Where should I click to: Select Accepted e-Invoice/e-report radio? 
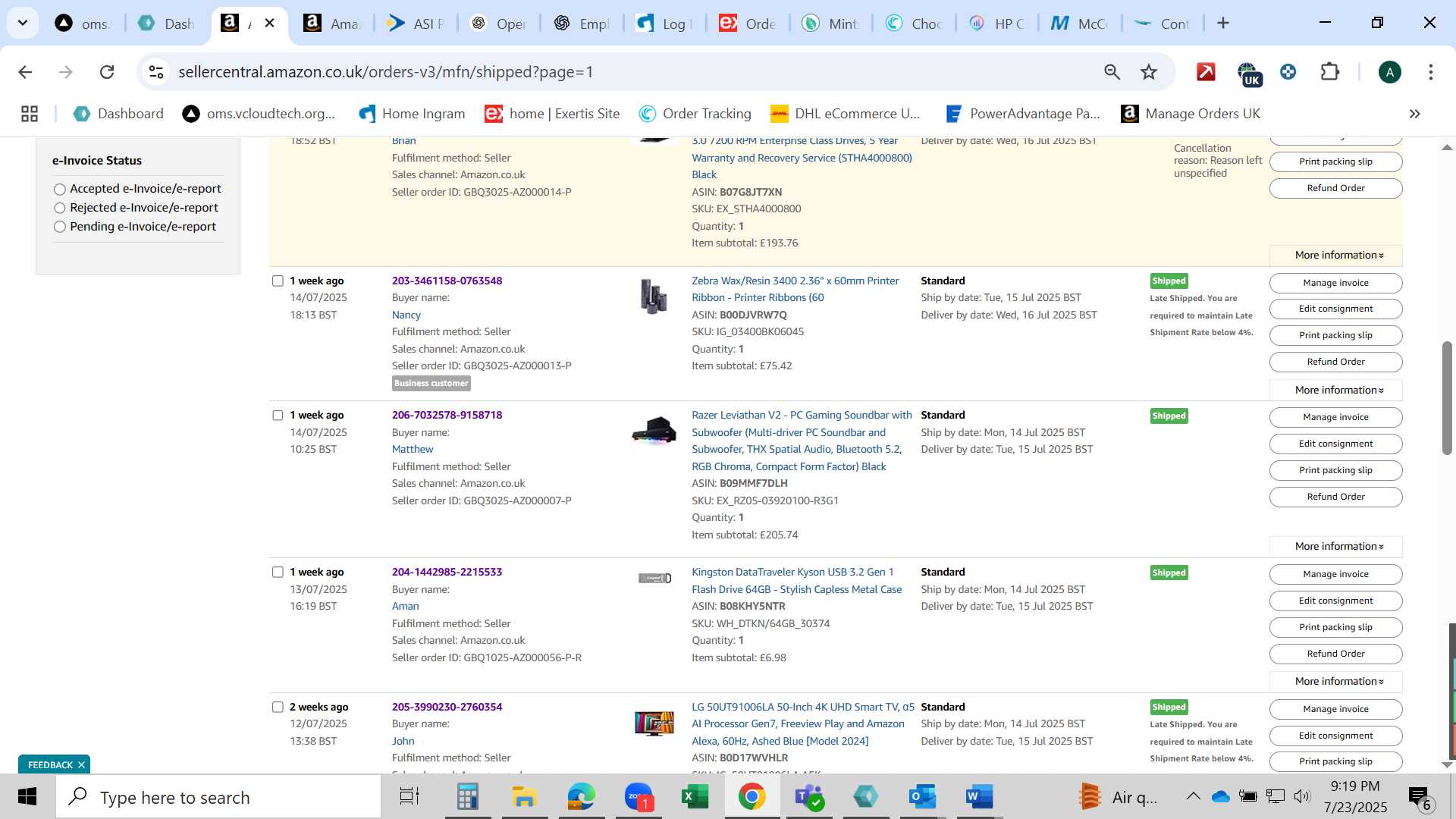(60, 190)
